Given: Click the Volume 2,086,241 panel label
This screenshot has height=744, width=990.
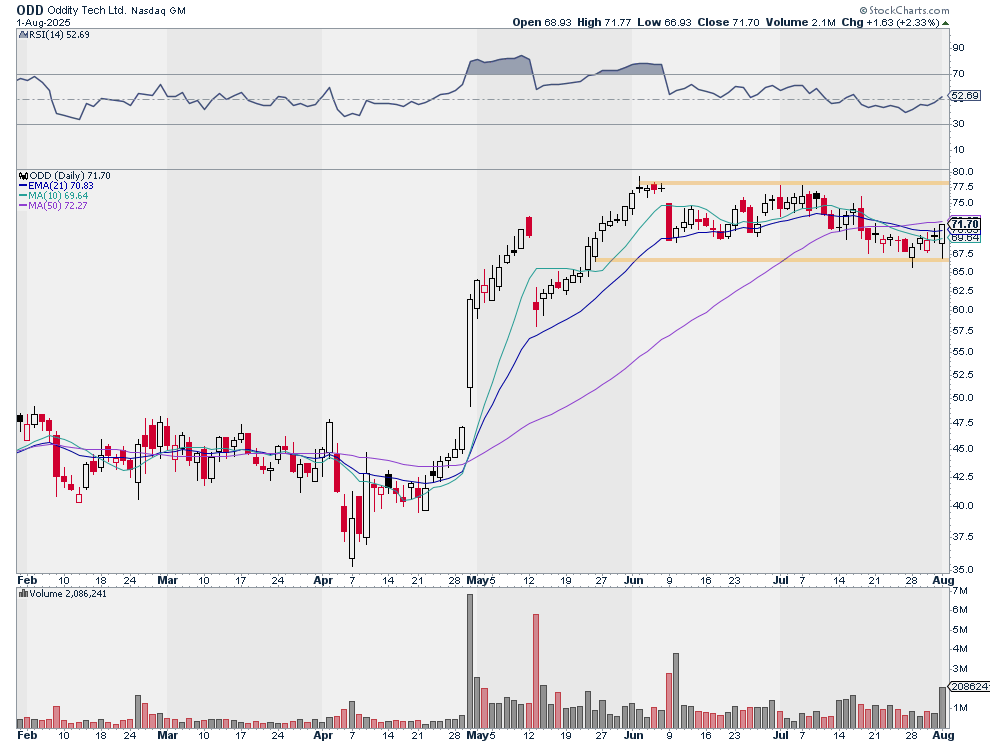Looking at the screenshot, I should [x=68, y=594].
